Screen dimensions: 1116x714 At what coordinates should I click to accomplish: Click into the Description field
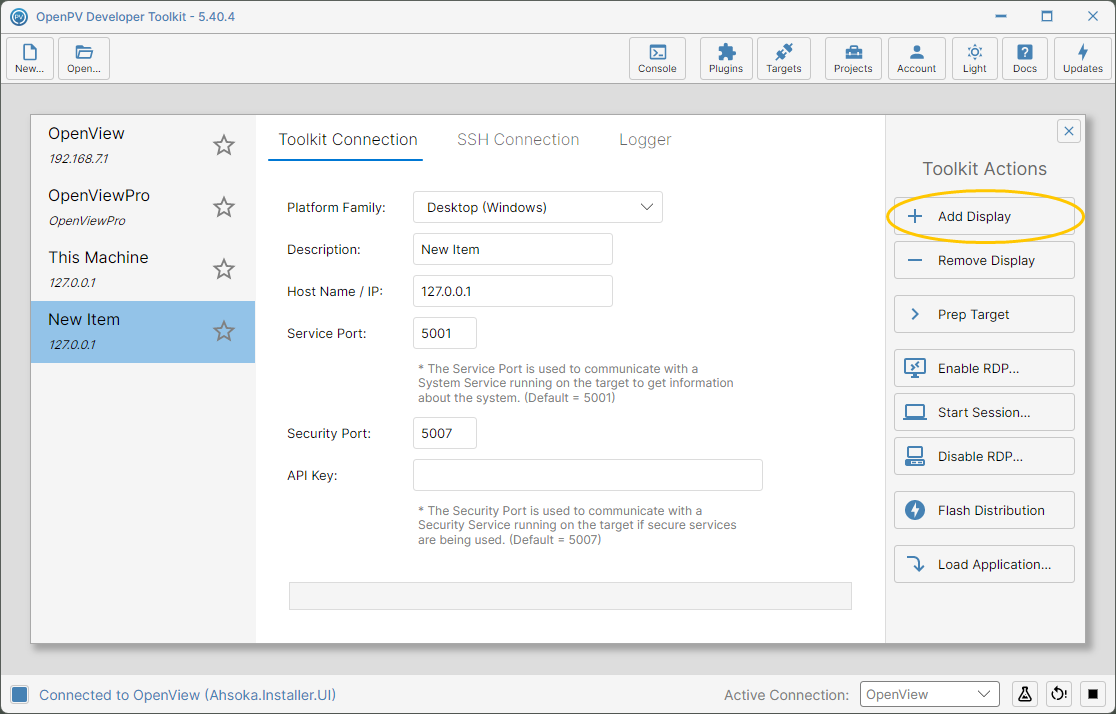[512, 249]
